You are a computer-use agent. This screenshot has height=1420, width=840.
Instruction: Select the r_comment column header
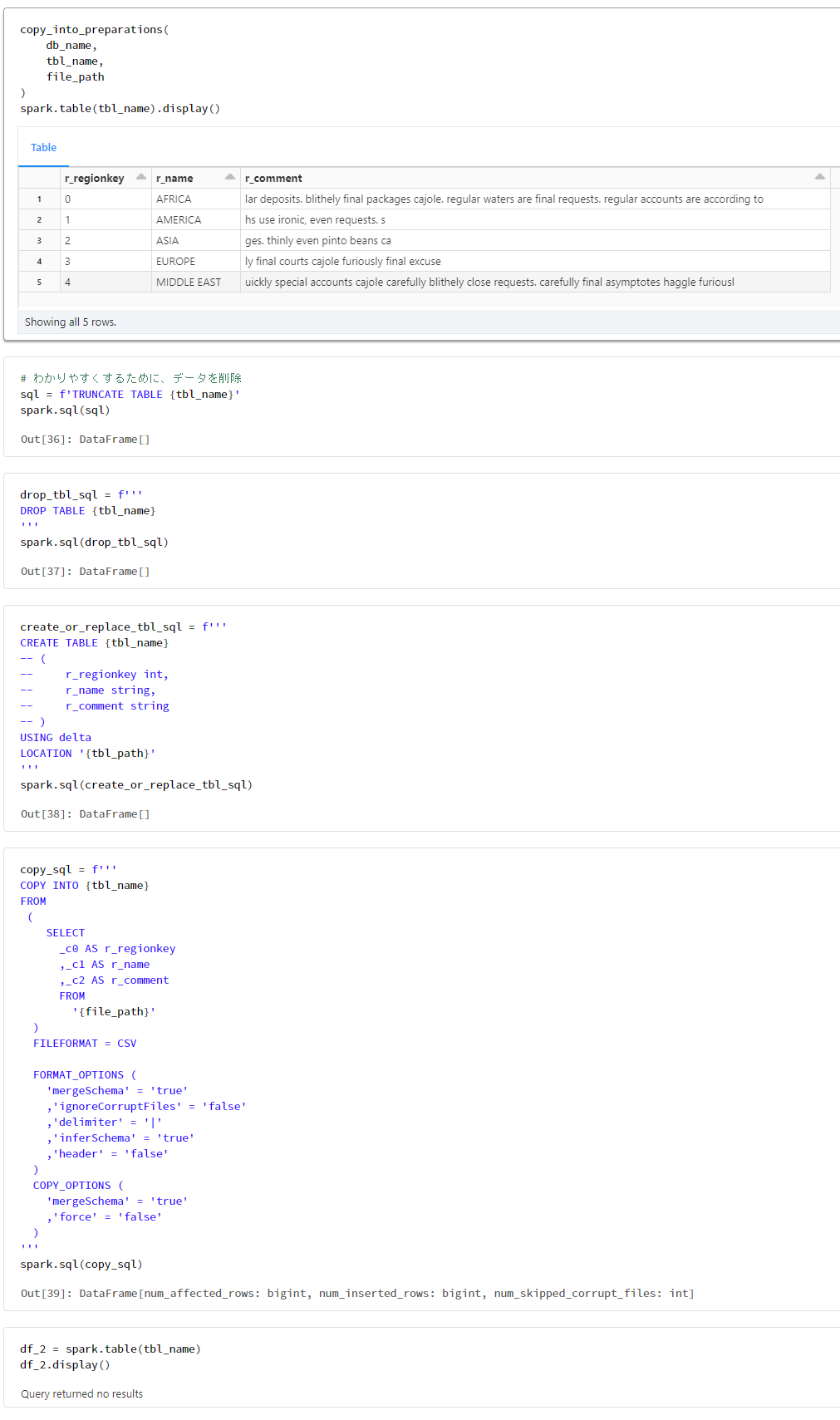tap(535, 178)
